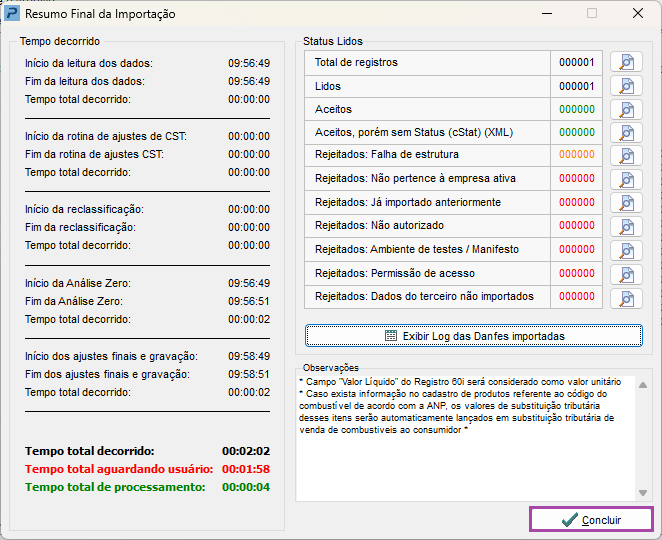Screen dimensions: 662x540
Task: Click Exibir Log das Danfes importadas button
Action: tap(474, 336)
